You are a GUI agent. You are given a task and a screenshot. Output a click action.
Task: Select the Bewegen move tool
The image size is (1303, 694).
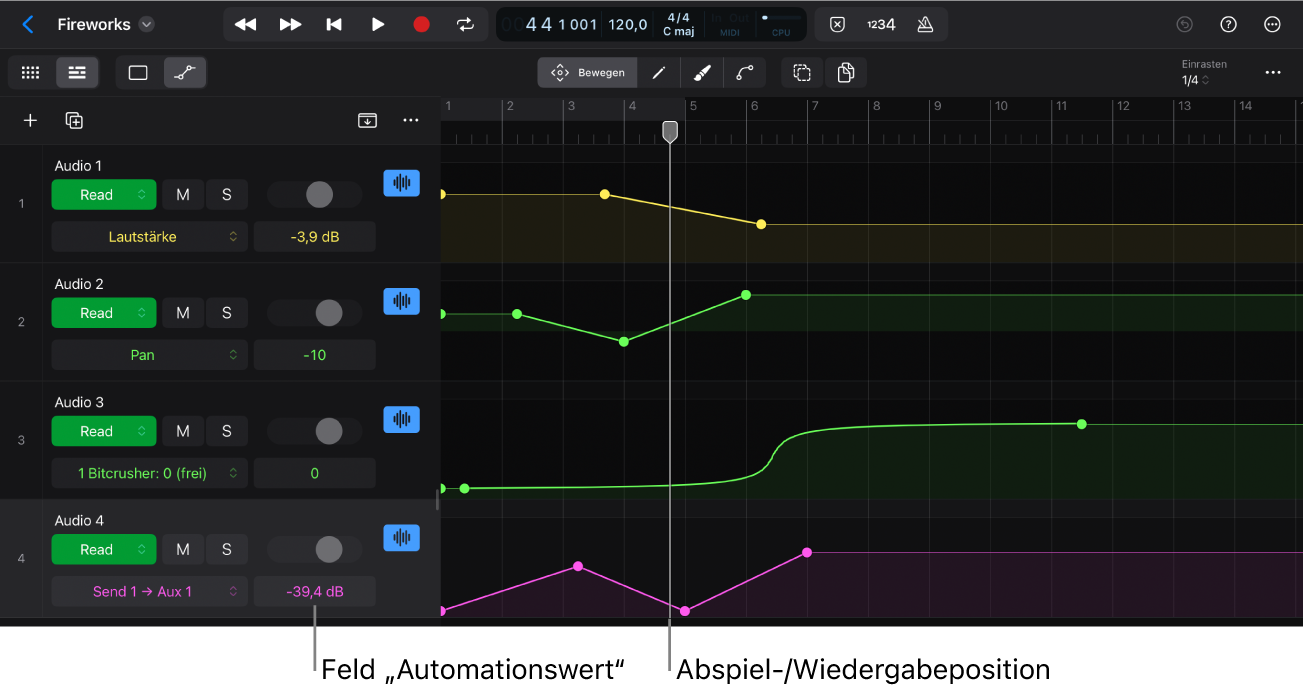[588, 73]
